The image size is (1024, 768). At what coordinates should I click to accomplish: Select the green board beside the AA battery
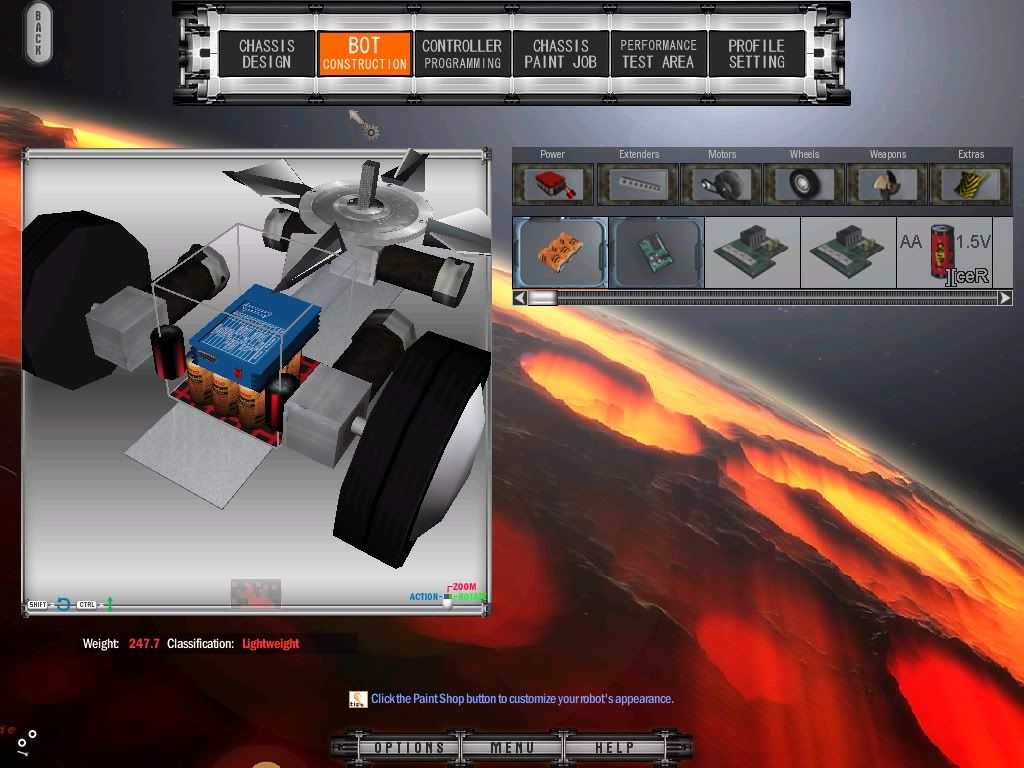[848, 253]
